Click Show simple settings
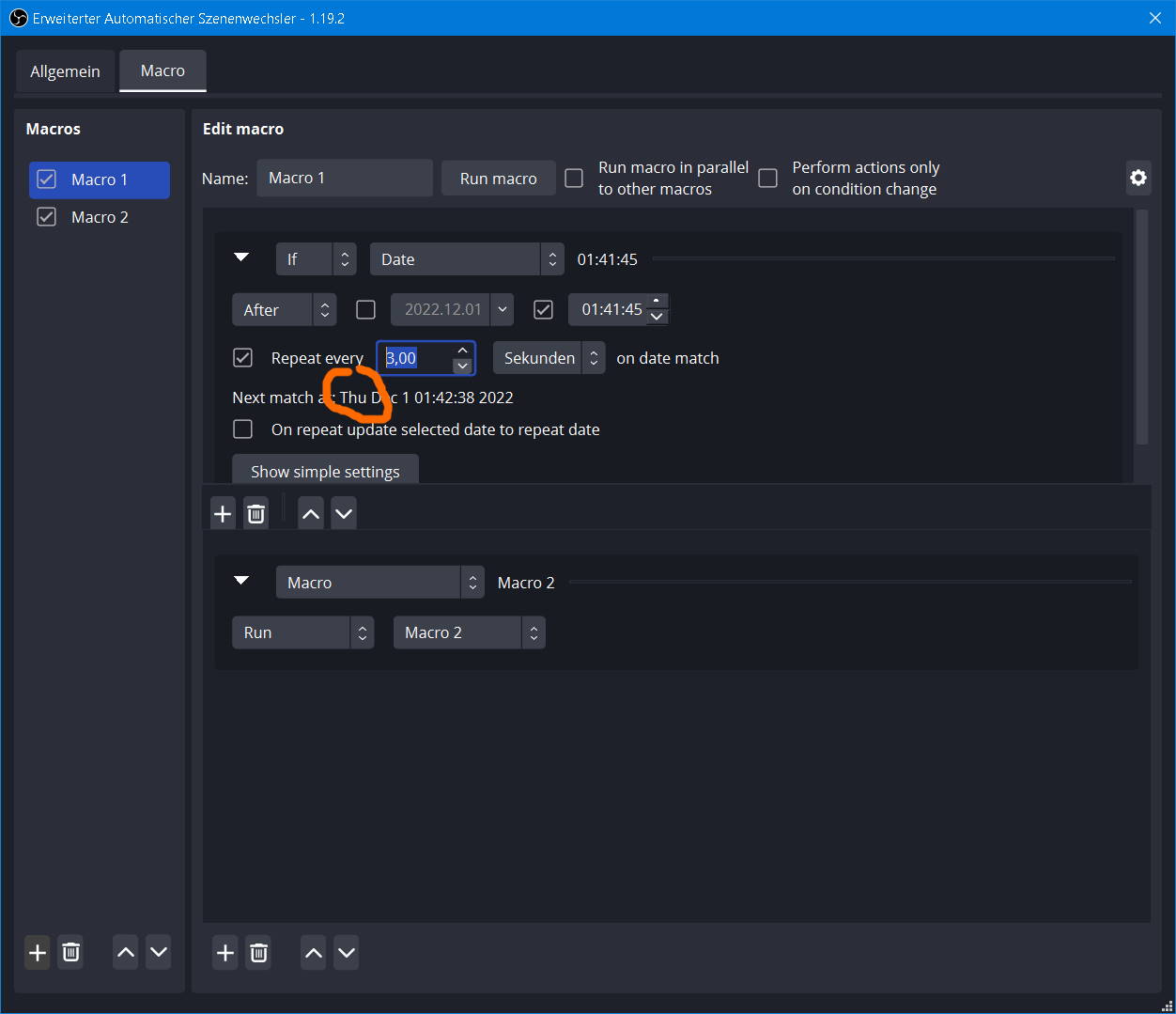Image resolution: width=1176 pixels, height=1014 pixels. (x=325, y=471)
